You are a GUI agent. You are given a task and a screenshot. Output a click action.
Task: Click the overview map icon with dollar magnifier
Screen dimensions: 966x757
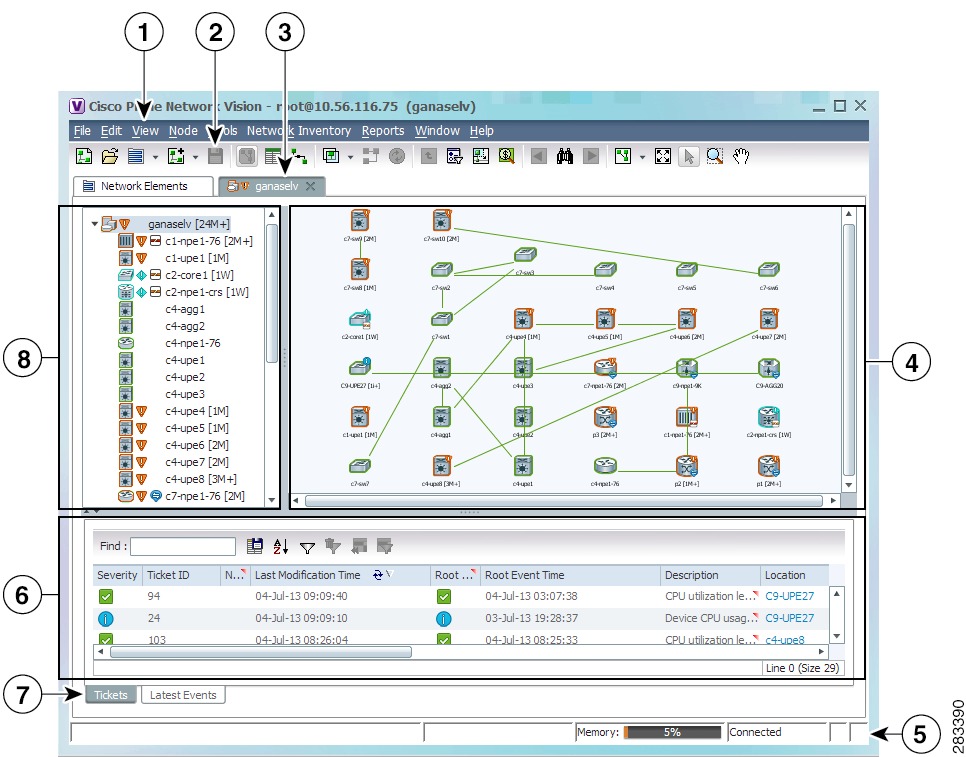[x=506, y=156]
